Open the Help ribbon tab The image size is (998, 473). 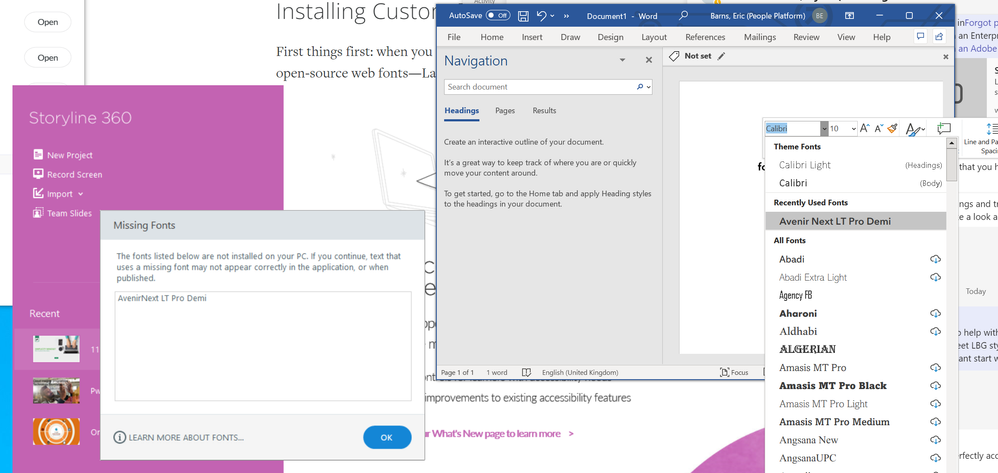[x=882, y=37]
